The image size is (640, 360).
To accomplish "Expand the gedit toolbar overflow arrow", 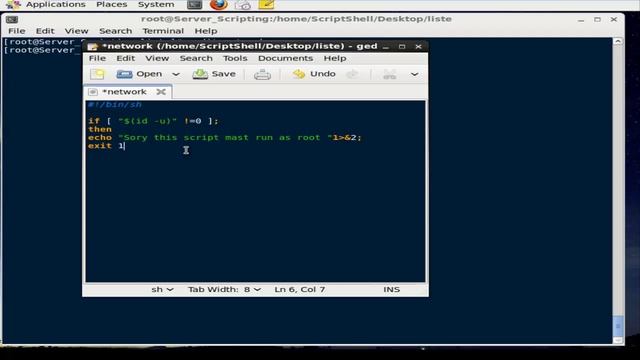I will 414,74.
